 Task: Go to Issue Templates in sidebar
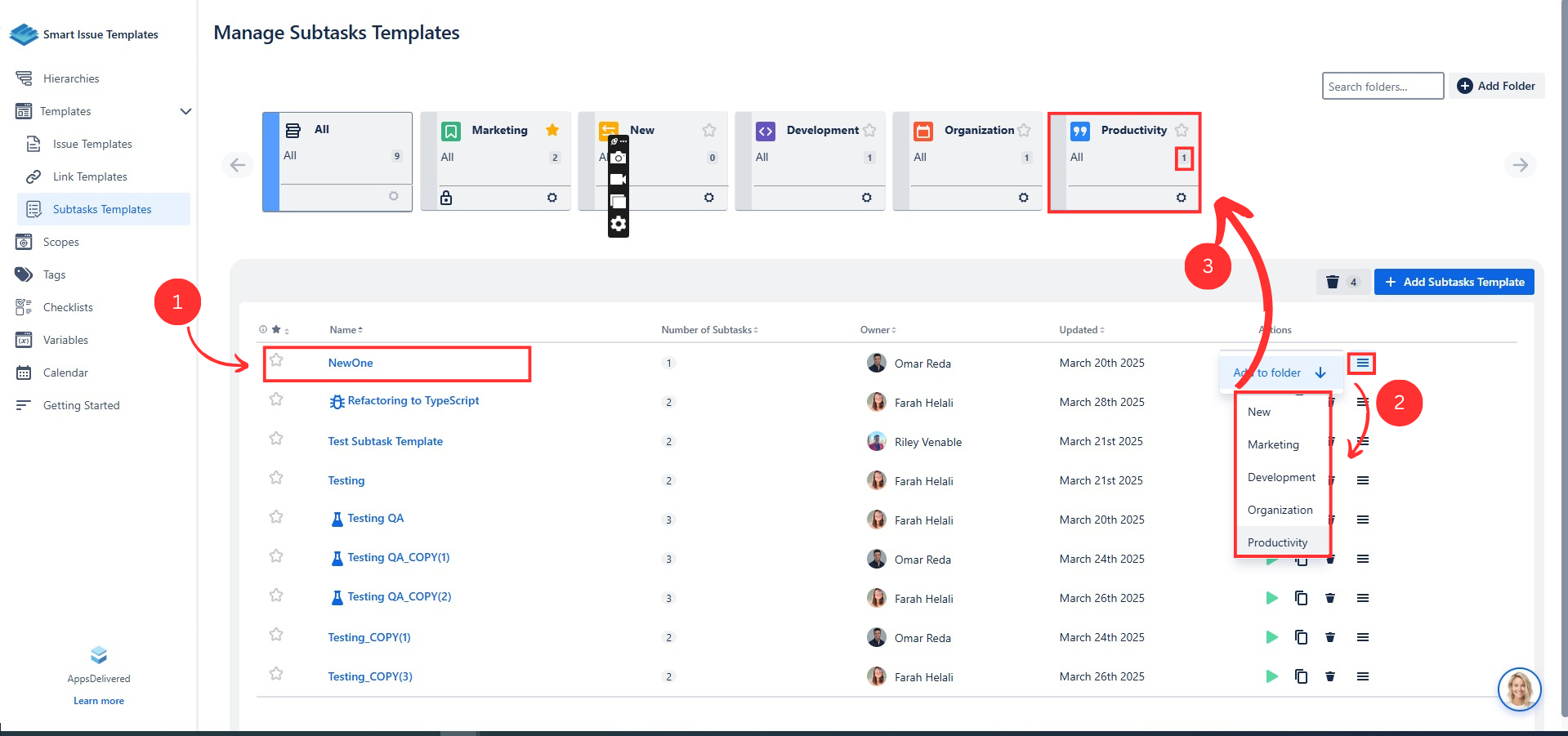click(92, 144)
